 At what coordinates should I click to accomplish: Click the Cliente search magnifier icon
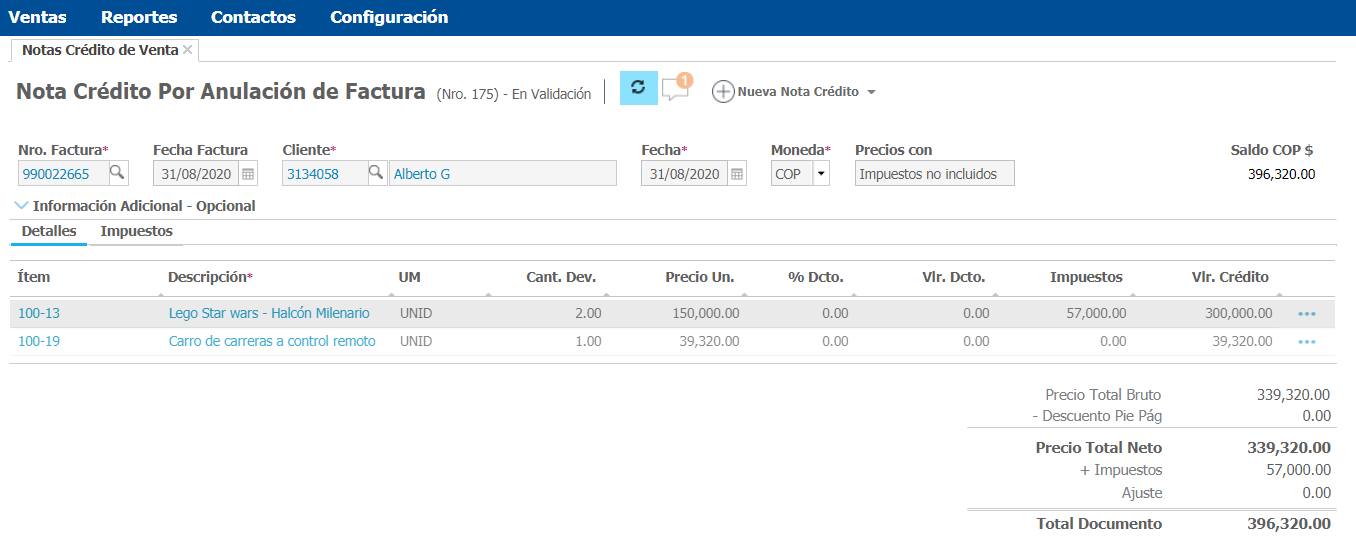[376, 173]
